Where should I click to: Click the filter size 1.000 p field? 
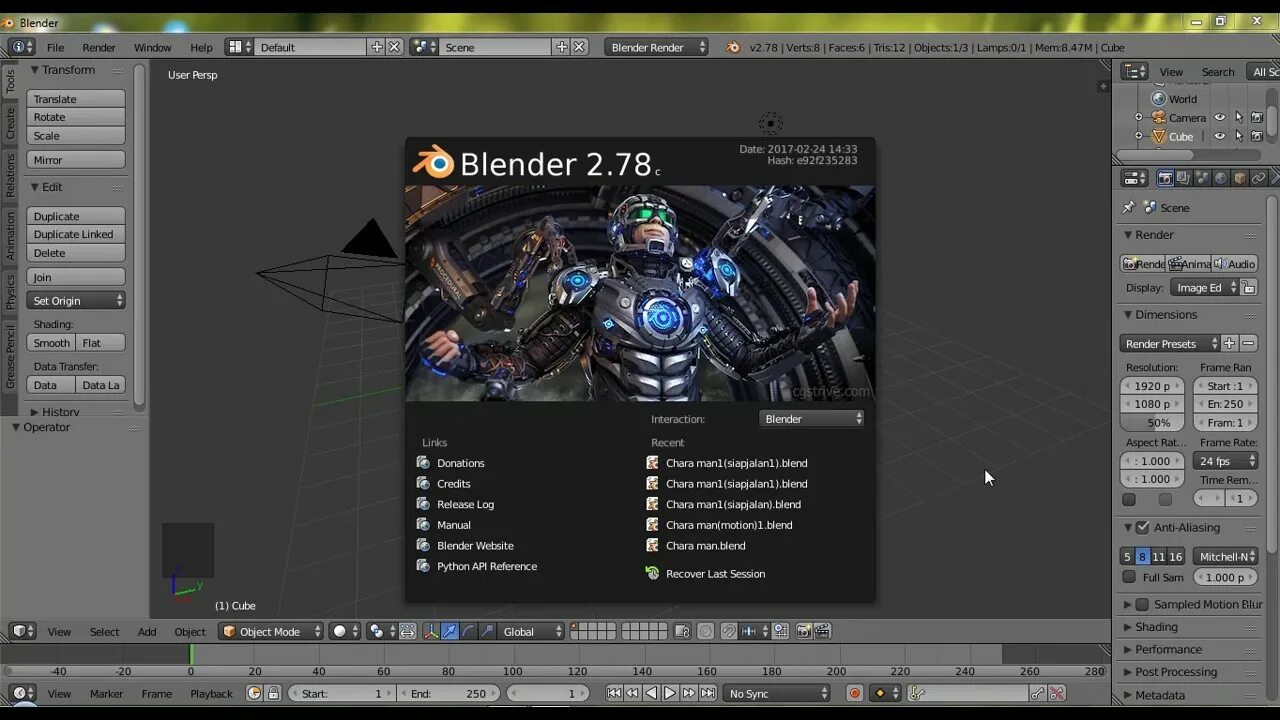tap(1226, 577)
